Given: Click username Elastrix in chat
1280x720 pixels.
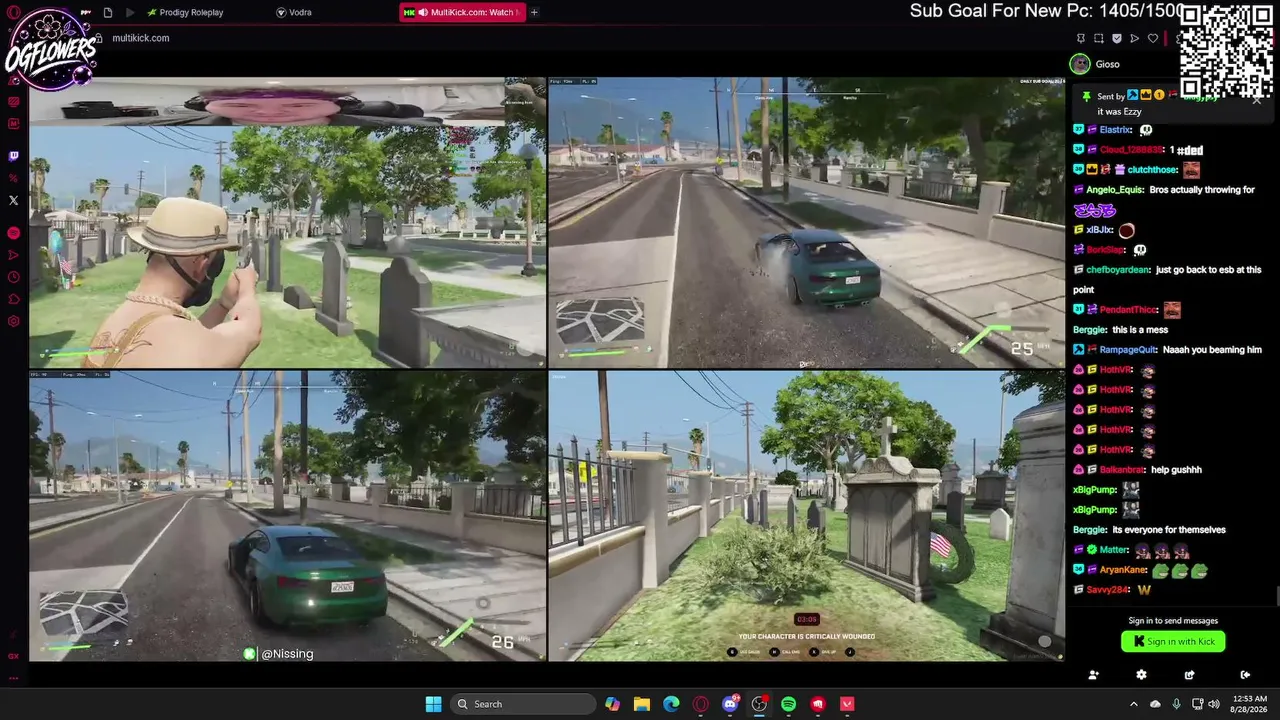Looking at the screenshot, I should [1115, 130].
